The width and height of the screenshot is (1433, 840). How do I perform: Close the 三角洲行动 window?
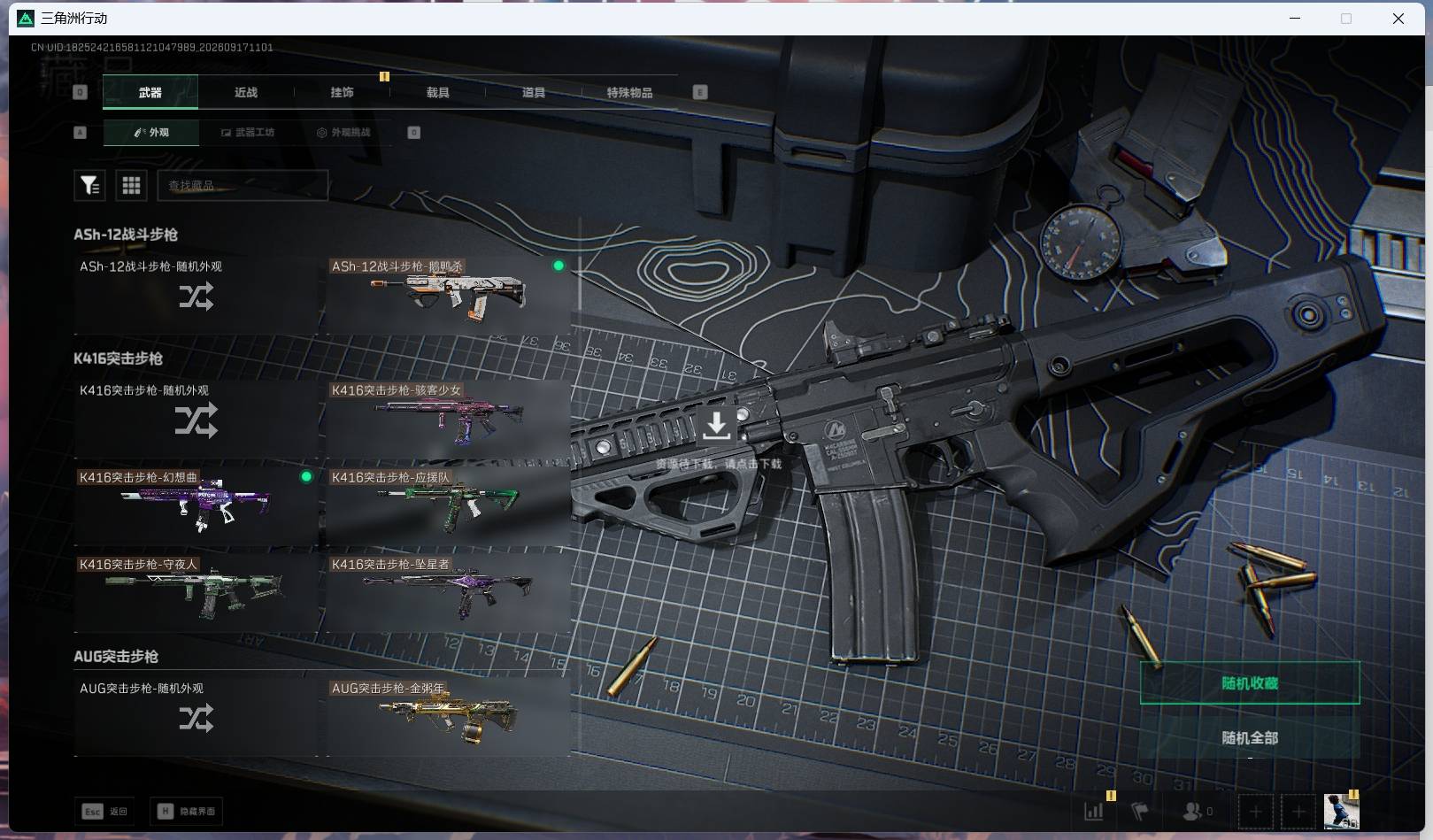pyautogui.click(x=1398, y=19)
